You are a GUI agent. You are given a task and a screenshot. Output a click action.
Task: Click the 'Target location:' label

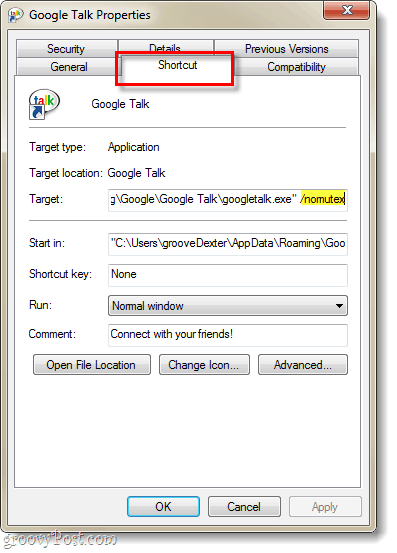click(x=66, y=173)
